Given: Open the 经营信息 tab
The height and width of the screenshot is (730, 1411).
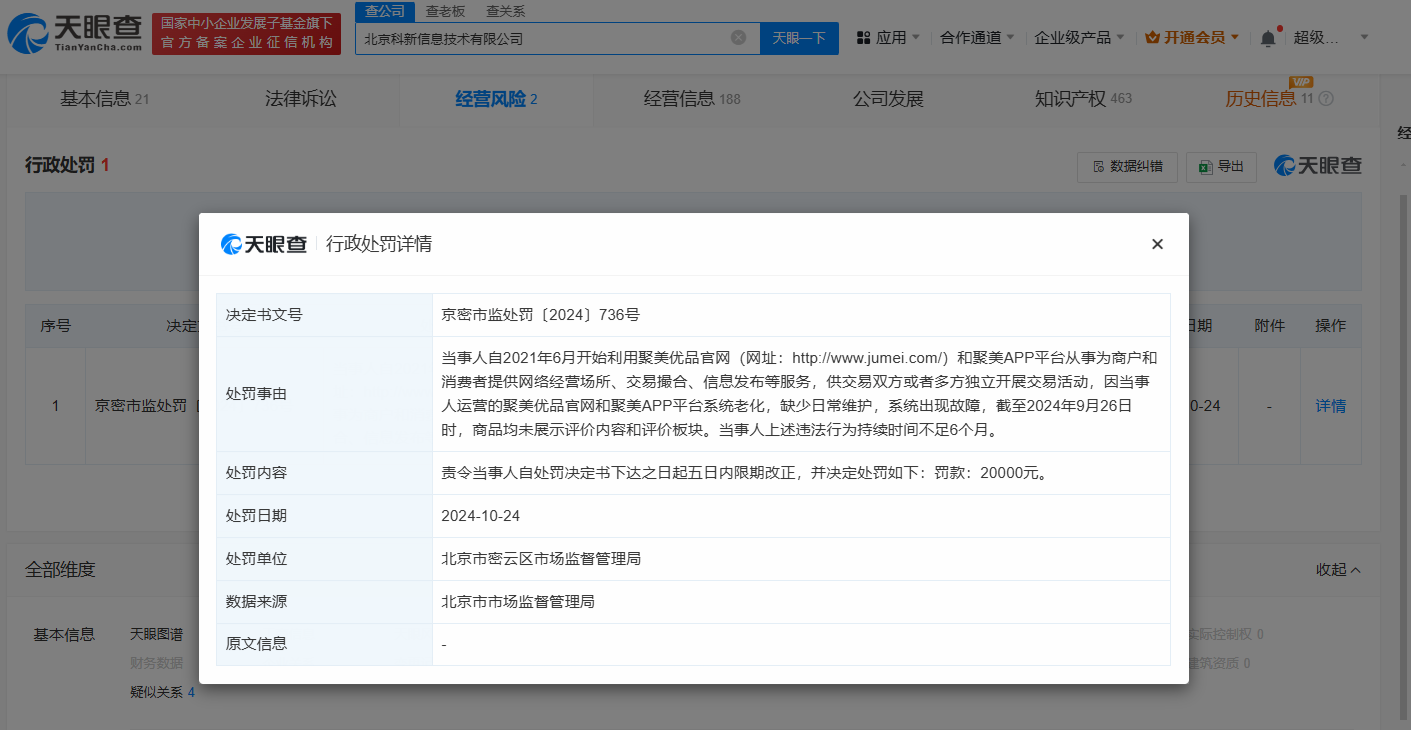Looking at the screenshot, I should [692, 99].
